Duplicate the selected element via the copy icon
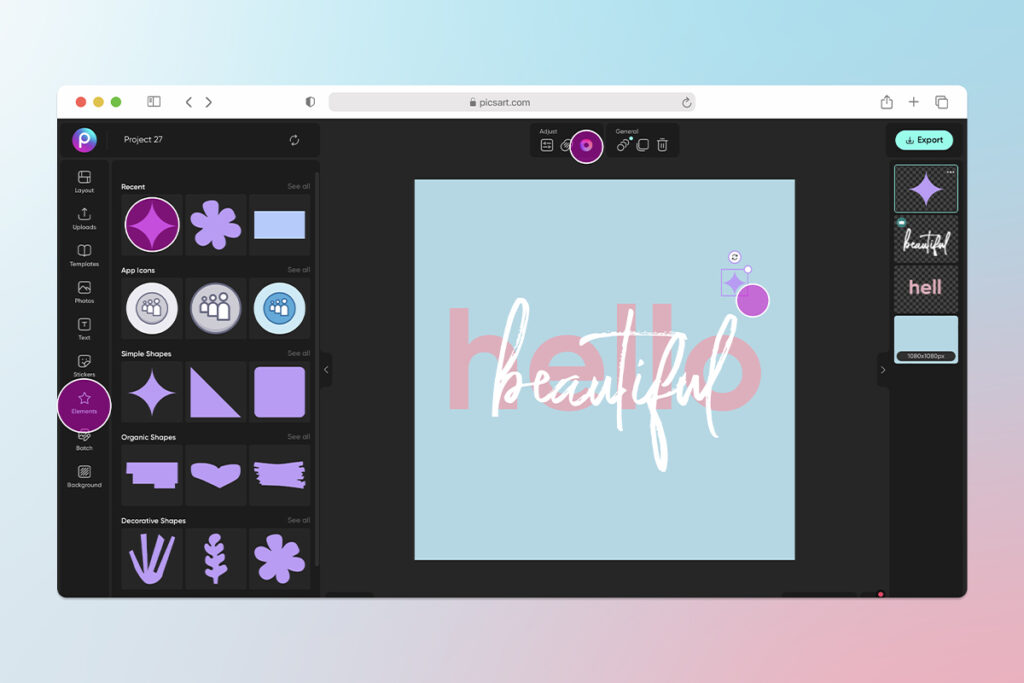The image size is (1024, 683). [643, 146]
